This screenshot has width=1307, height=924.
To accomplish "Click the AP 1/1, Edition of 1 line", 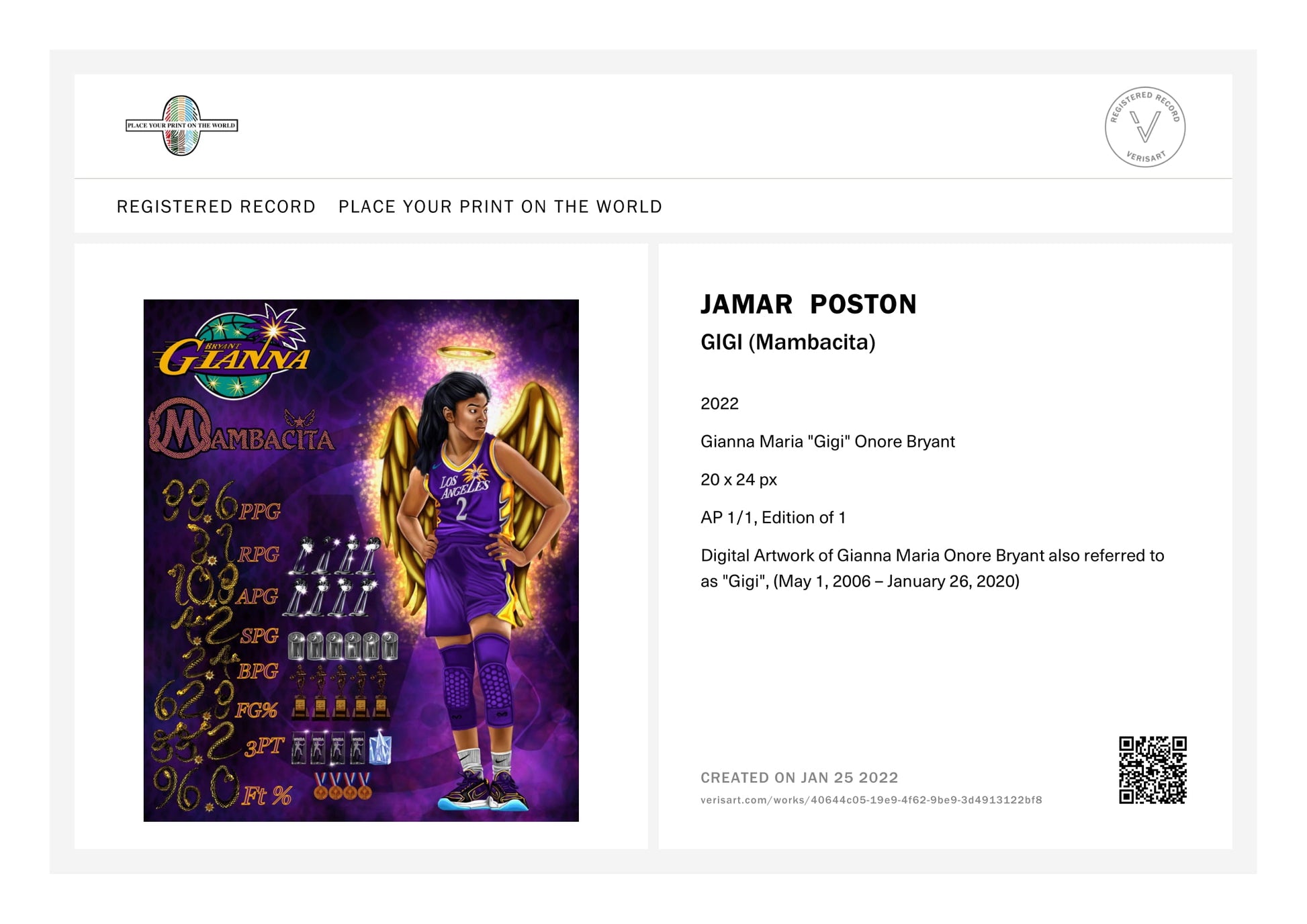I will [x=772, y=518].
